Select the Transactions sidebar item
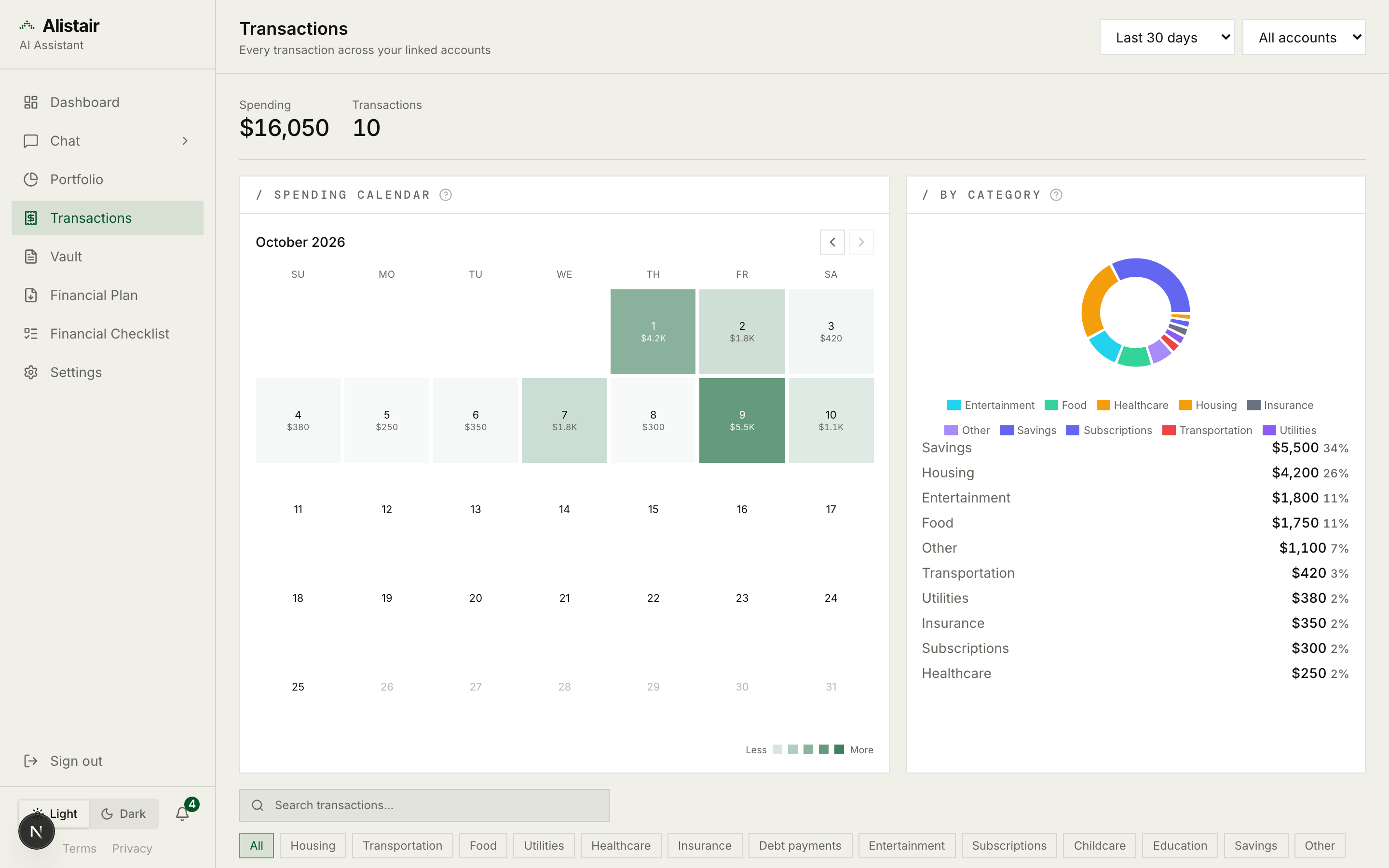The image size is (1389, 868). point(108,218)
